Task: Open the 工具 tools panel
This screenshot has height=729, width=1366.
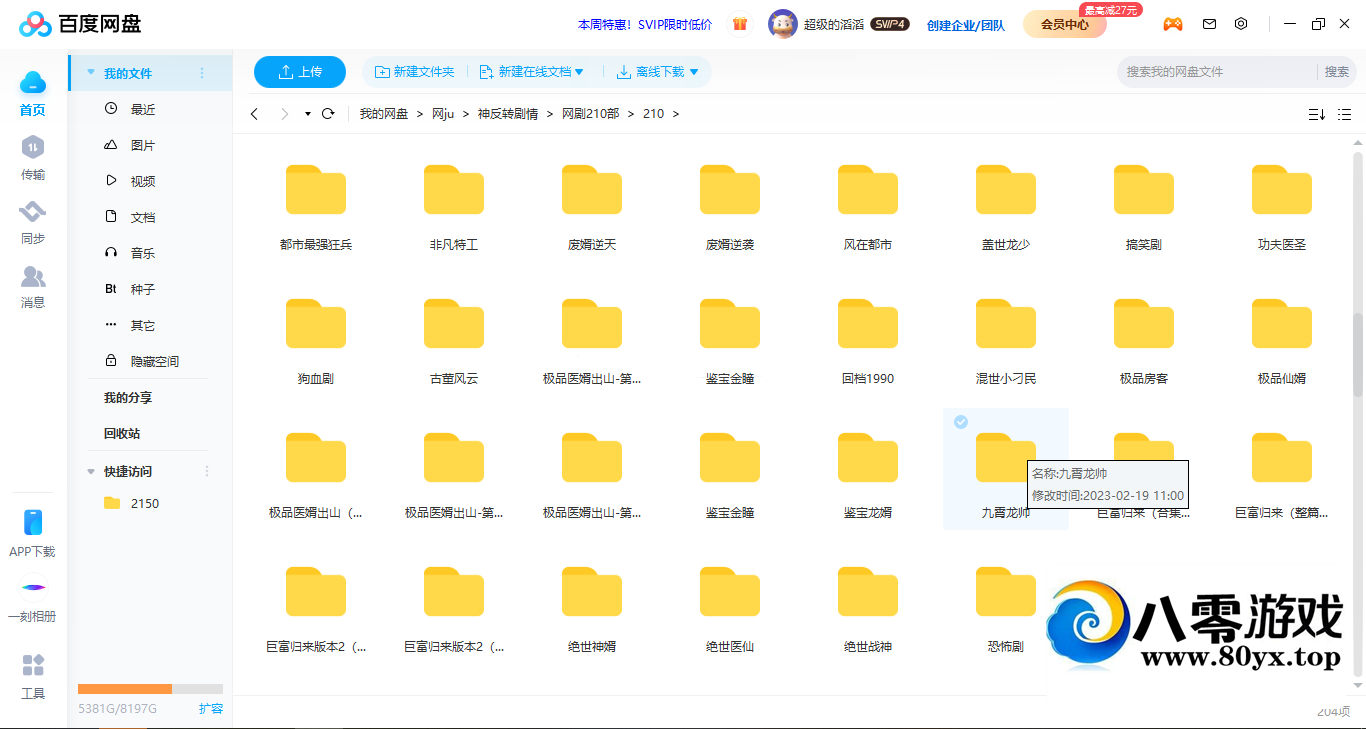Action: 33,676
